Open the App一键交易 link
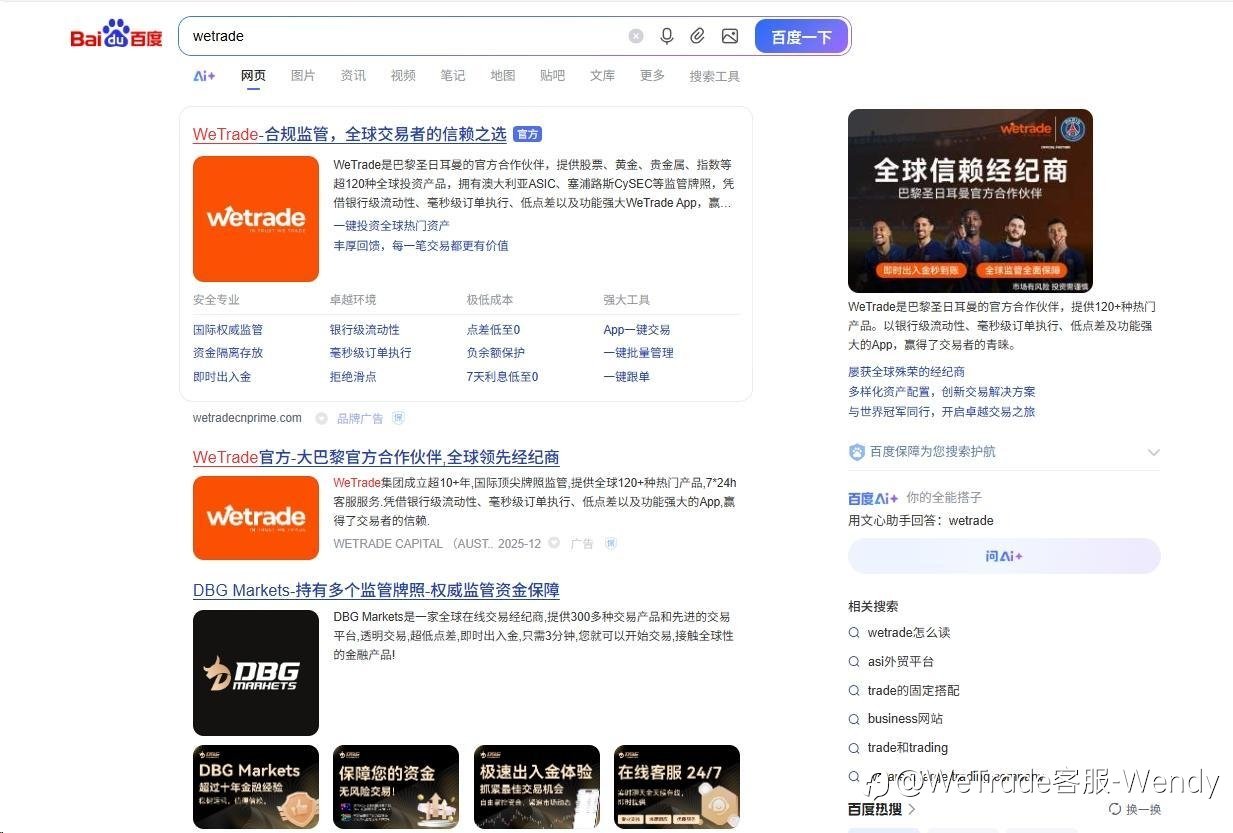Viewport: 1233px width, 833px height. 637,330
